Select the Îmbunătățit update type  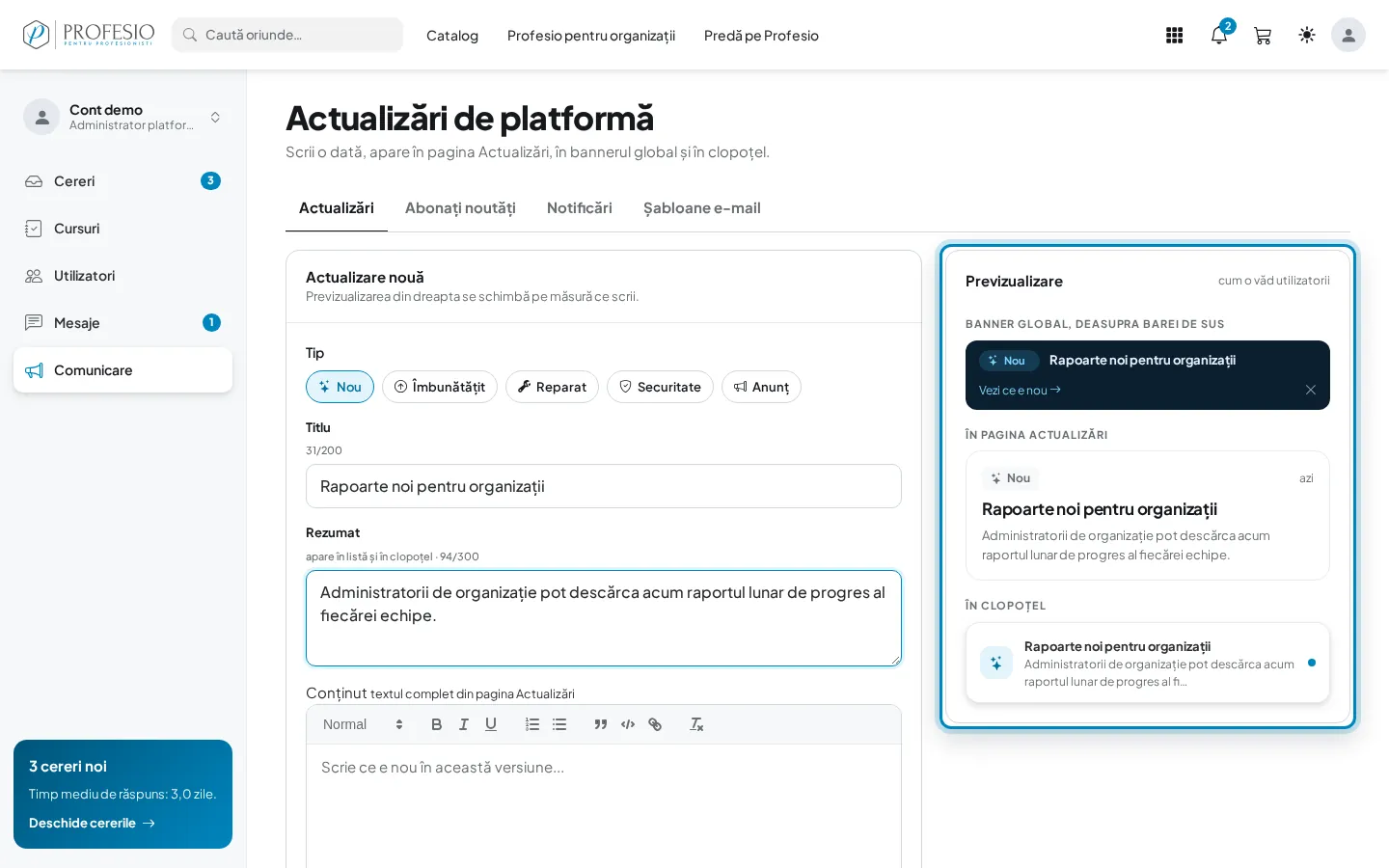(440, 387)
